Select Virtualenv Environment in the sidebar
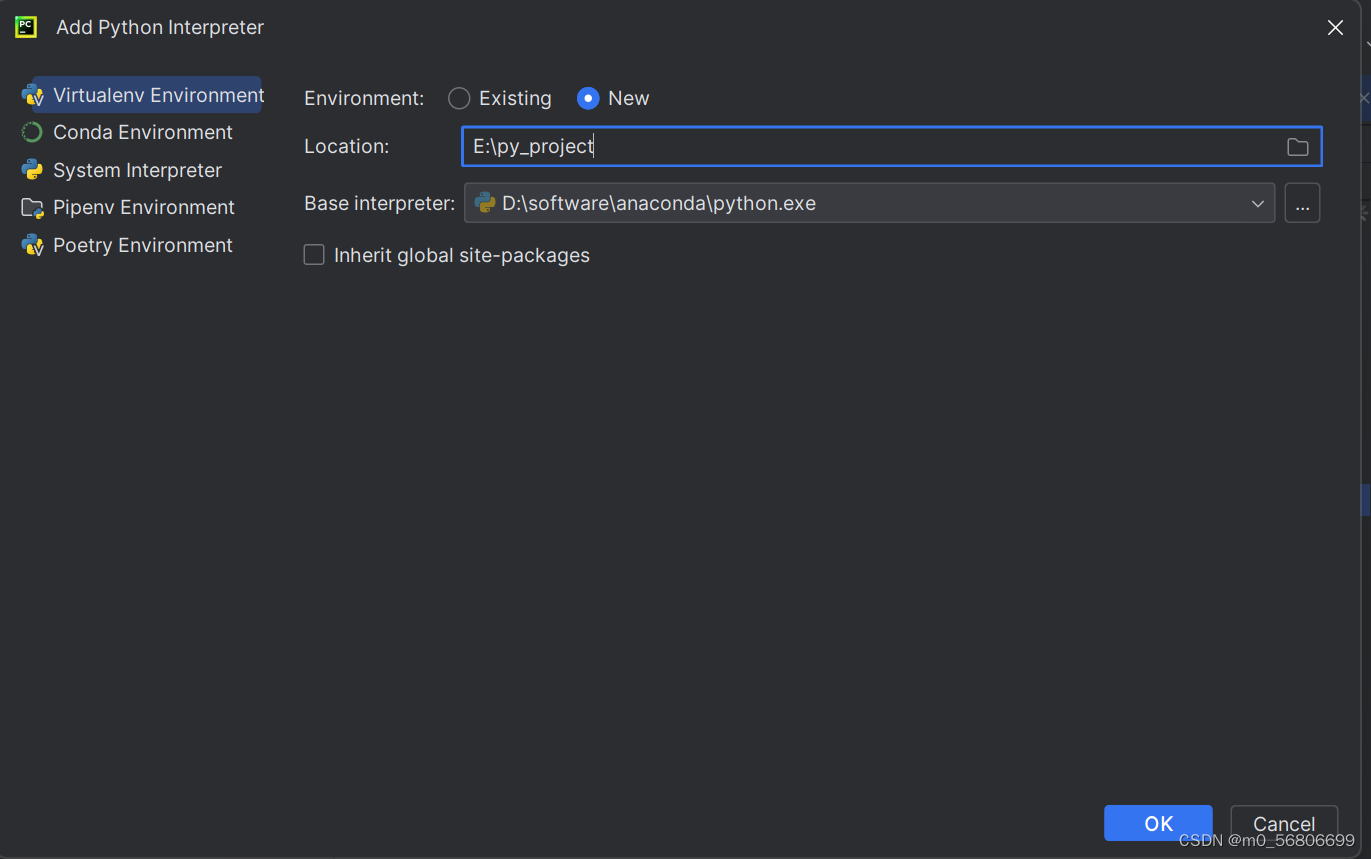This screenshot has height=859, width=1371. click(x=142, y=95)
